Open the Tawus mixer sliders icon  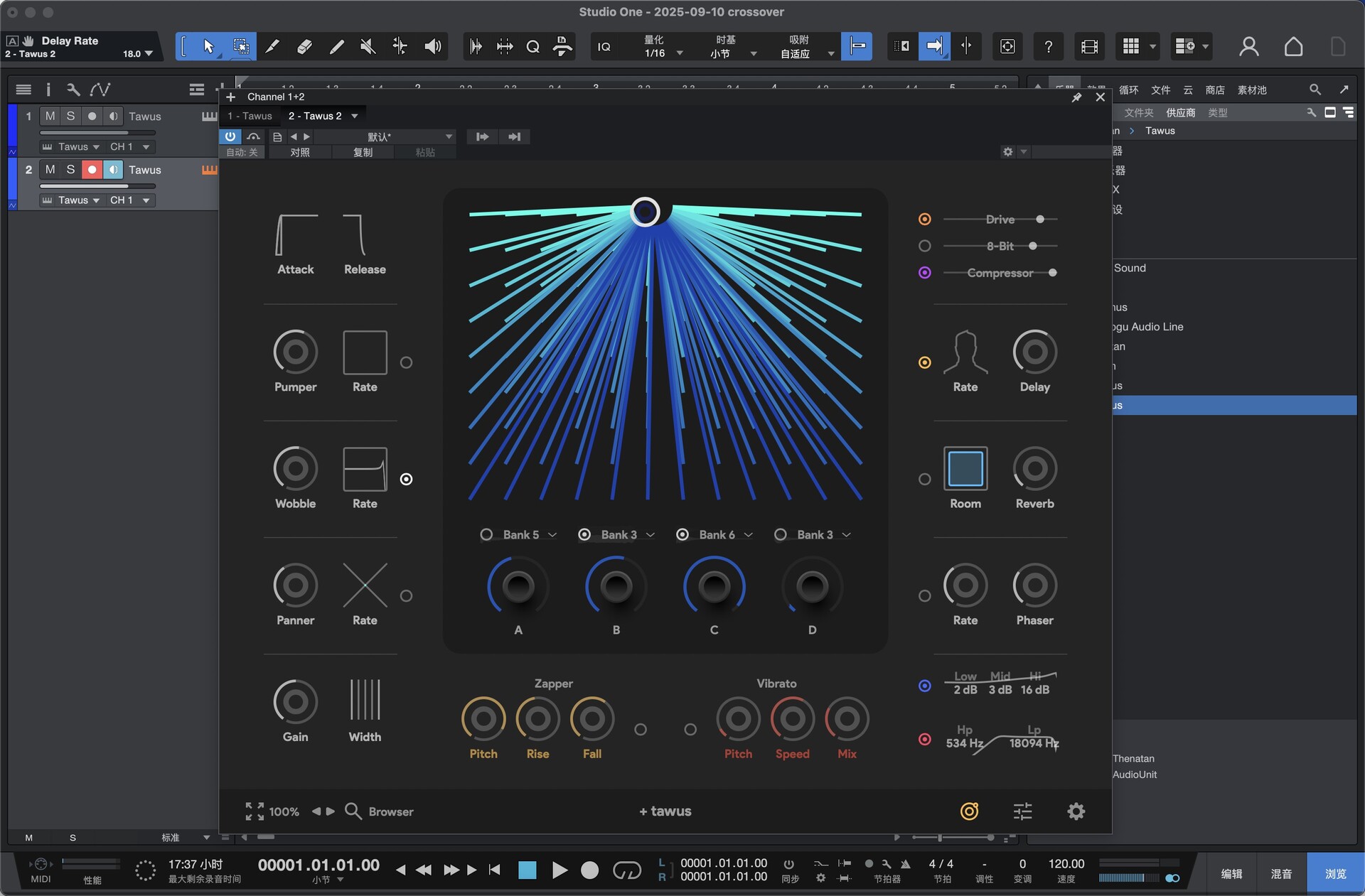[x=1022, y=811]
